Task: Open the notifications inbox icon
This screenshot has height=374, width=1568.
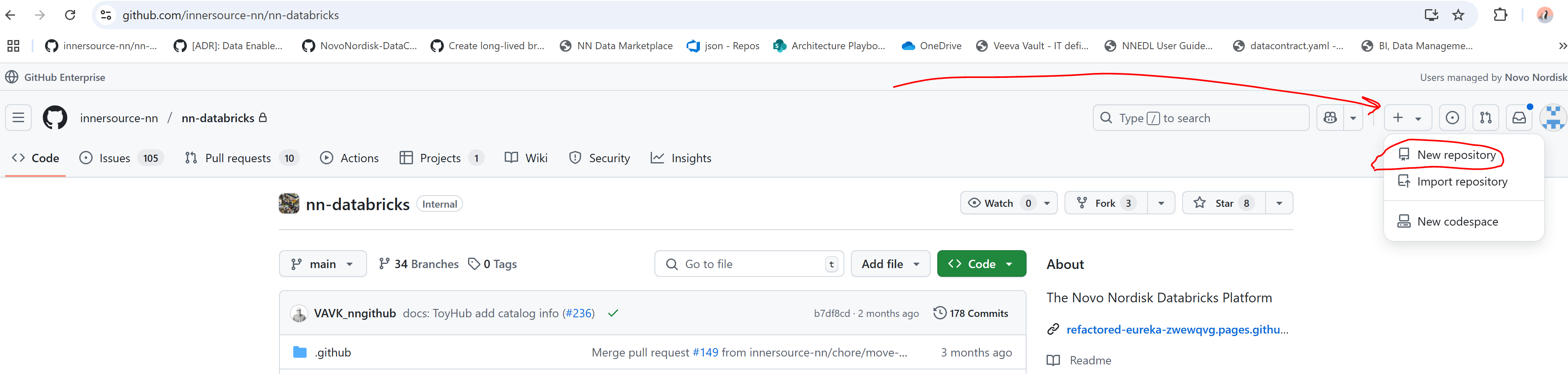Action: pos(1519,117)
